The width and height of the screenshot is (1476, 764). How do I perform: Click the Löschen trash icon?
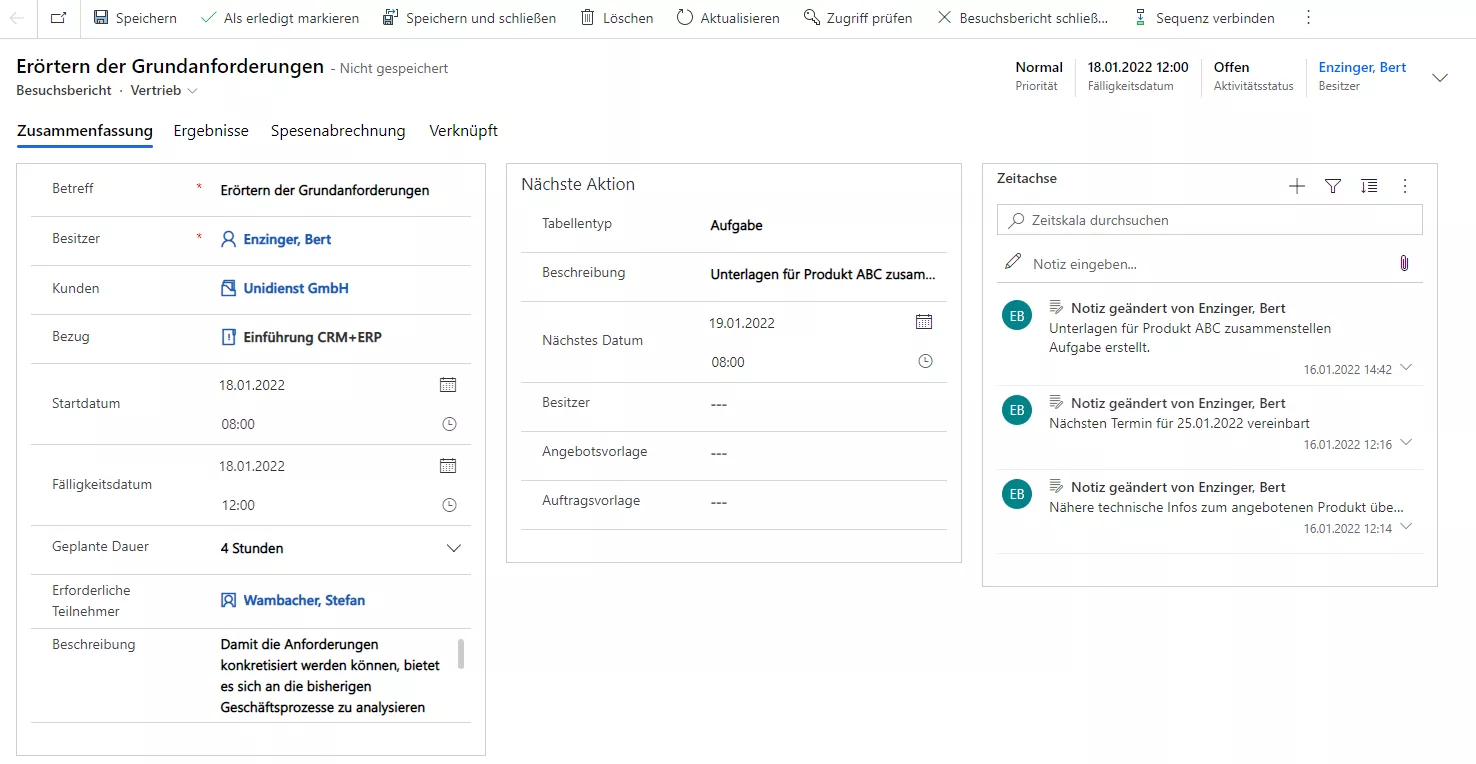(x=587, y=18)
